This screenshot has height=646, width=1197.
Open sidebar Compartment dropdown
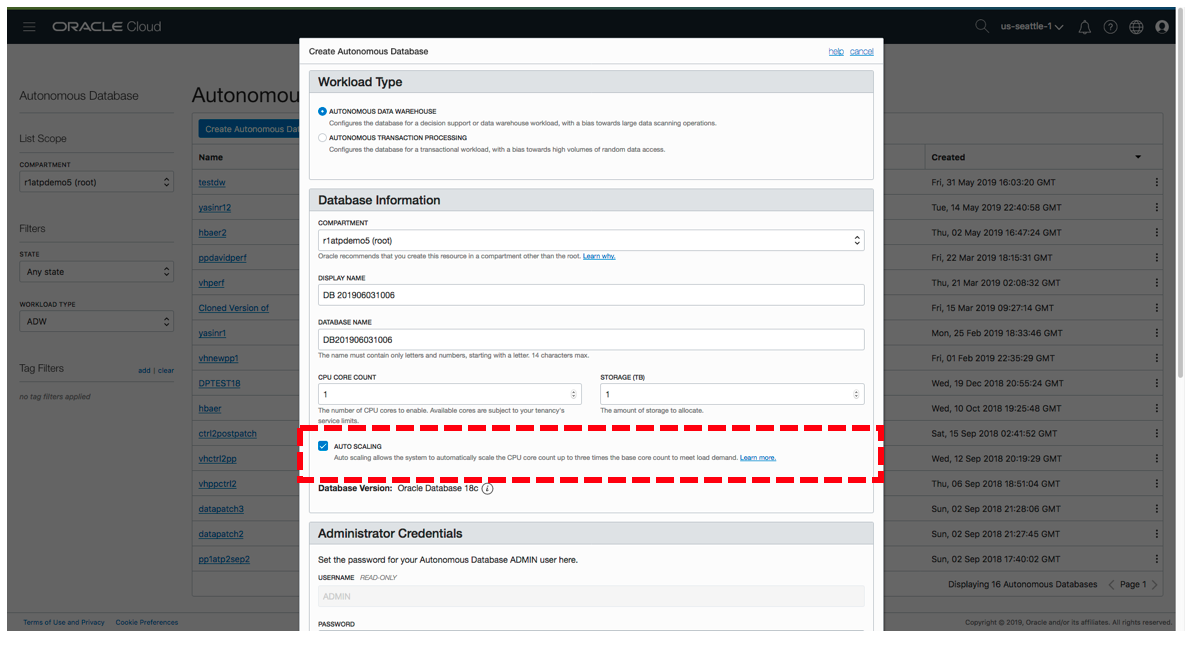96,182
